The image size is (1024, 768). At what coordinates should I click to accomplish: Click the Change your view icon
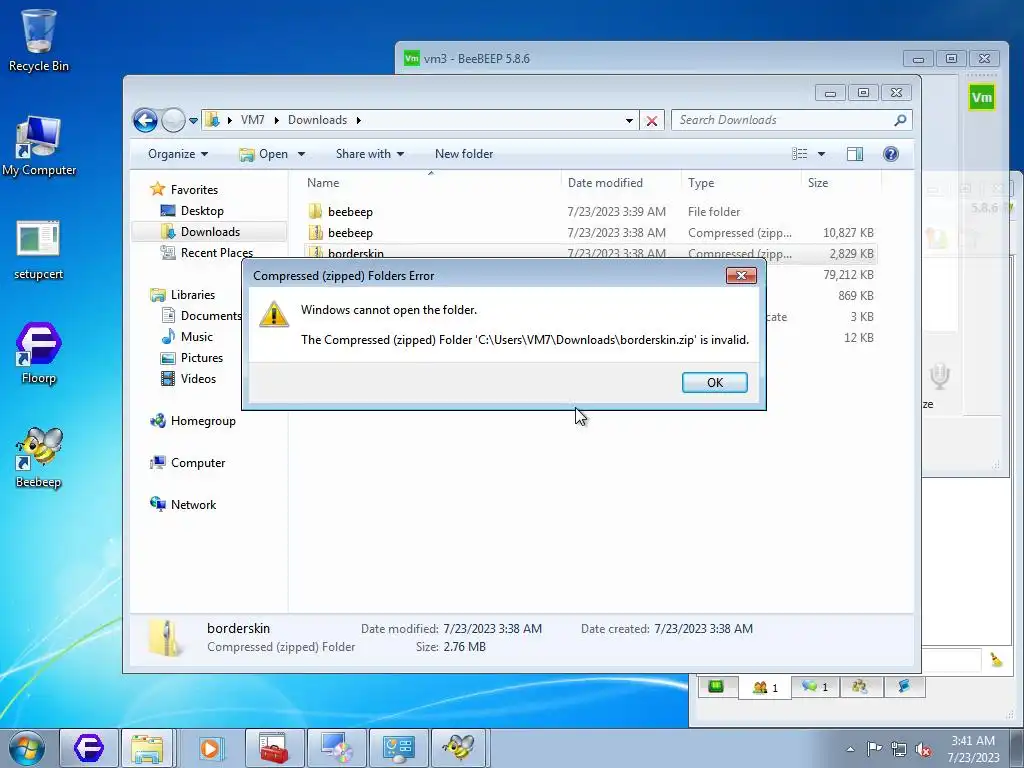coord(799,153)
